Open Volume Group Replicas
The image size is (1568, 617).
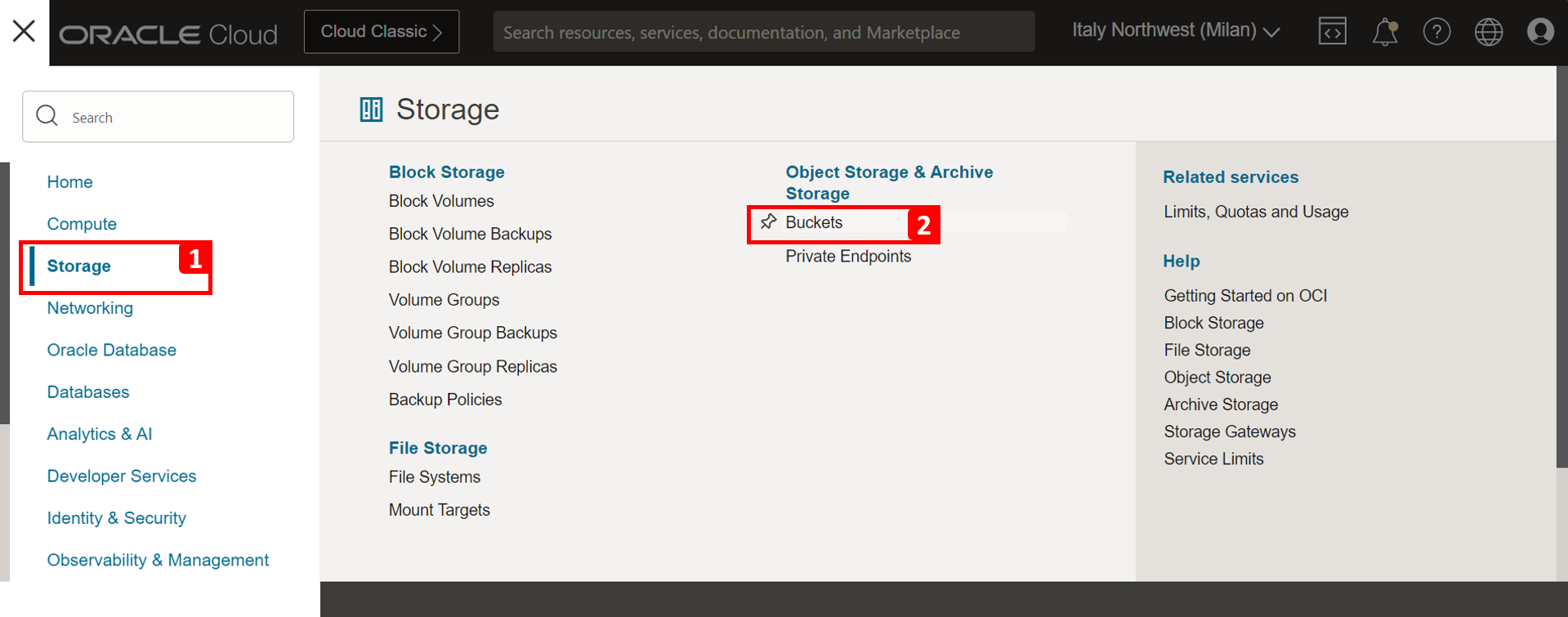click(473, 366)
